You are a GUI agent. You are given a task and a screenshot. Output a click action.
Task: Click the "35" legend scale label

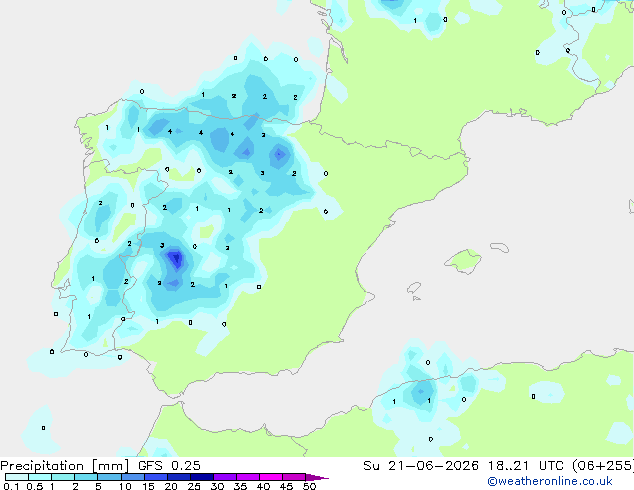pos(240,486)
